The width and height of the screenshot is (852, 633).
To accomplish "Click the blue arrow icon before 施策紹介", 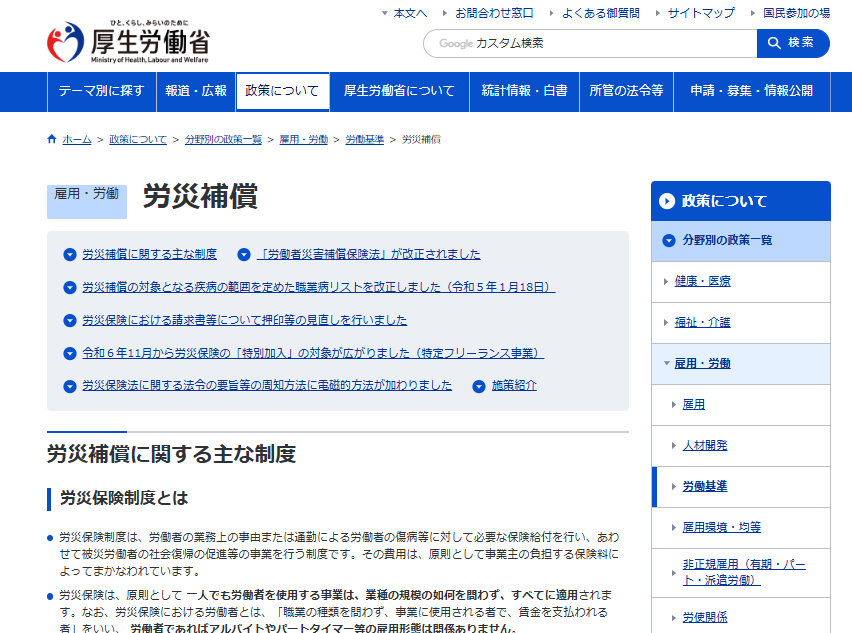I will (x=479, y=386).
